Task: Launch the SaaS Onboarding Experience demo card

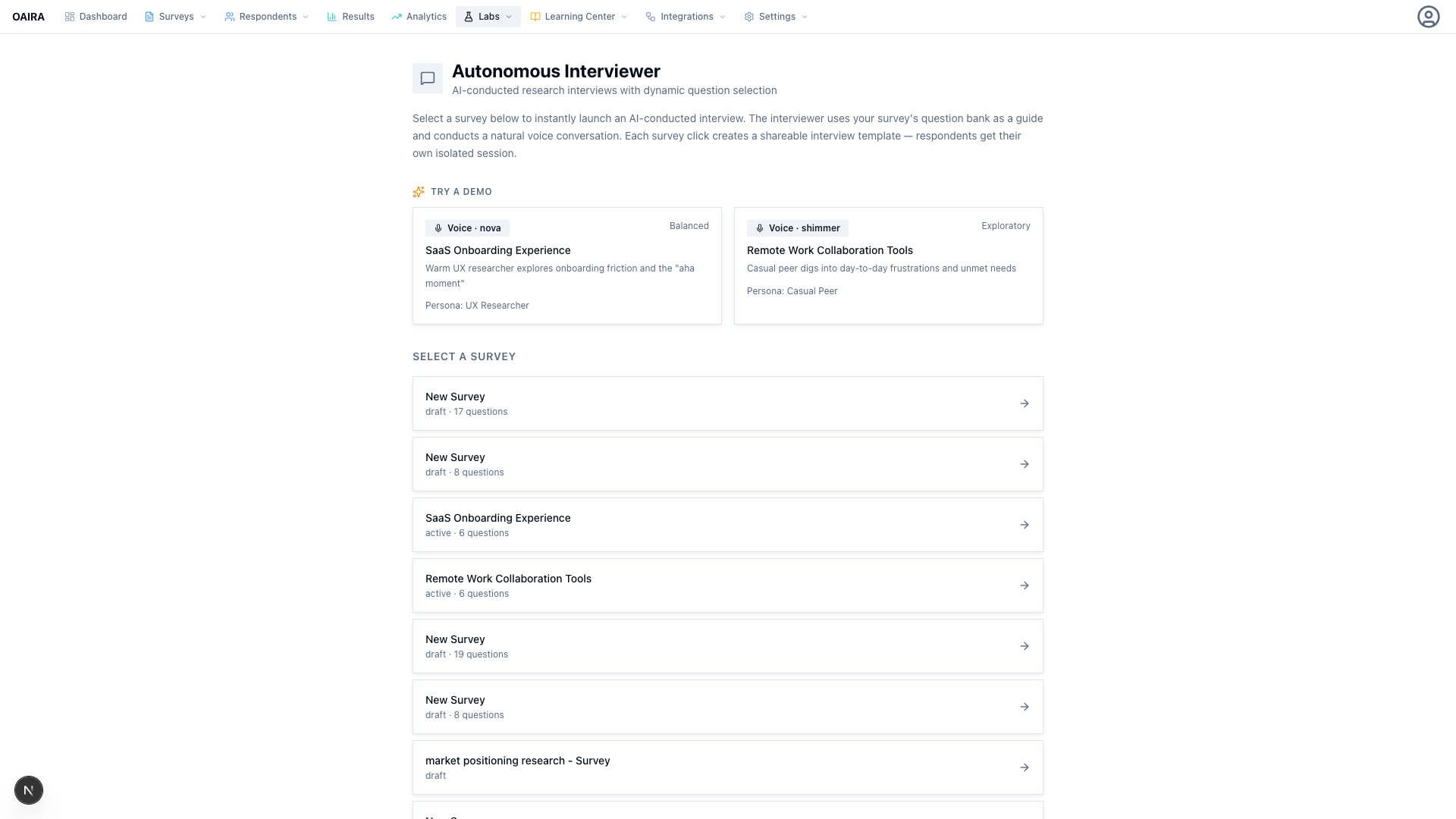Action: point(567,265)
